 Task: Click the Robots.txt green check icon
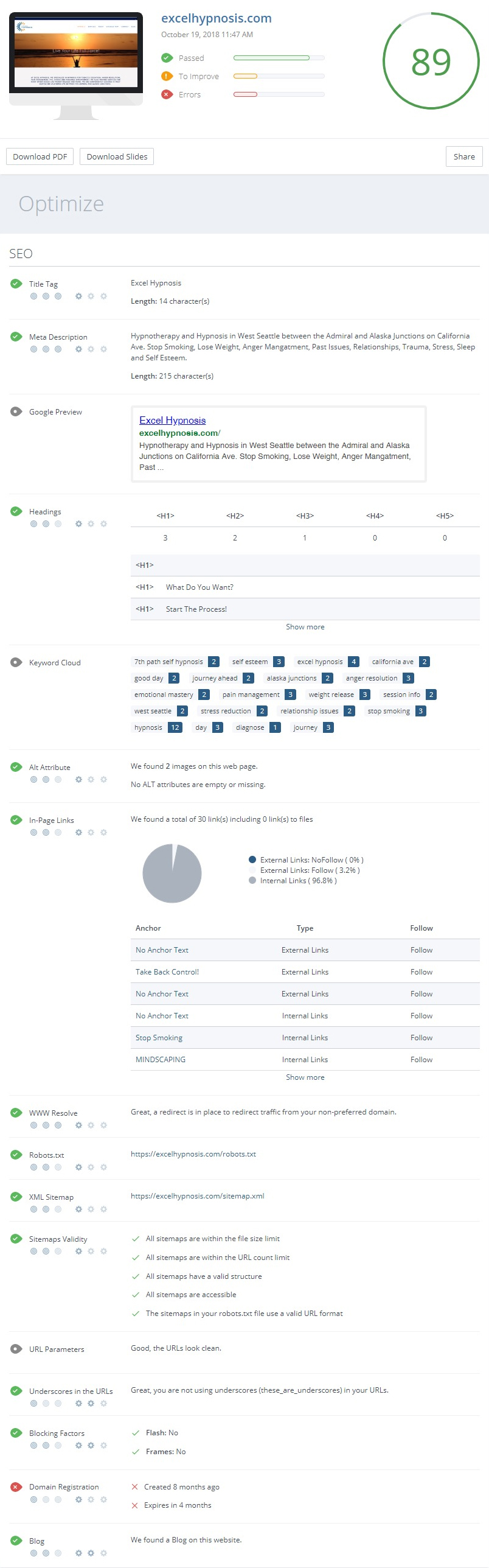pos(16,1155)
